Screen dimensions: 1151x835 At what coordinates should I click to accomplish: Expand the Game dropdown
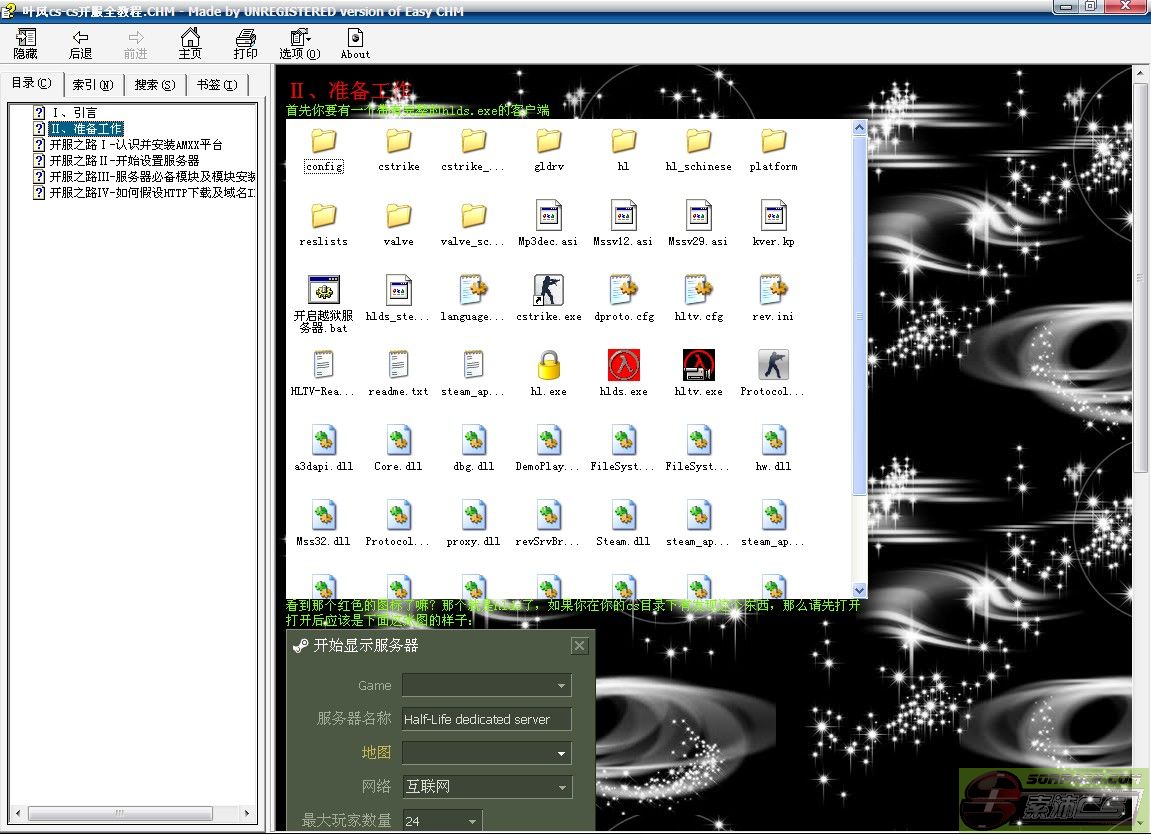point(562,686)
